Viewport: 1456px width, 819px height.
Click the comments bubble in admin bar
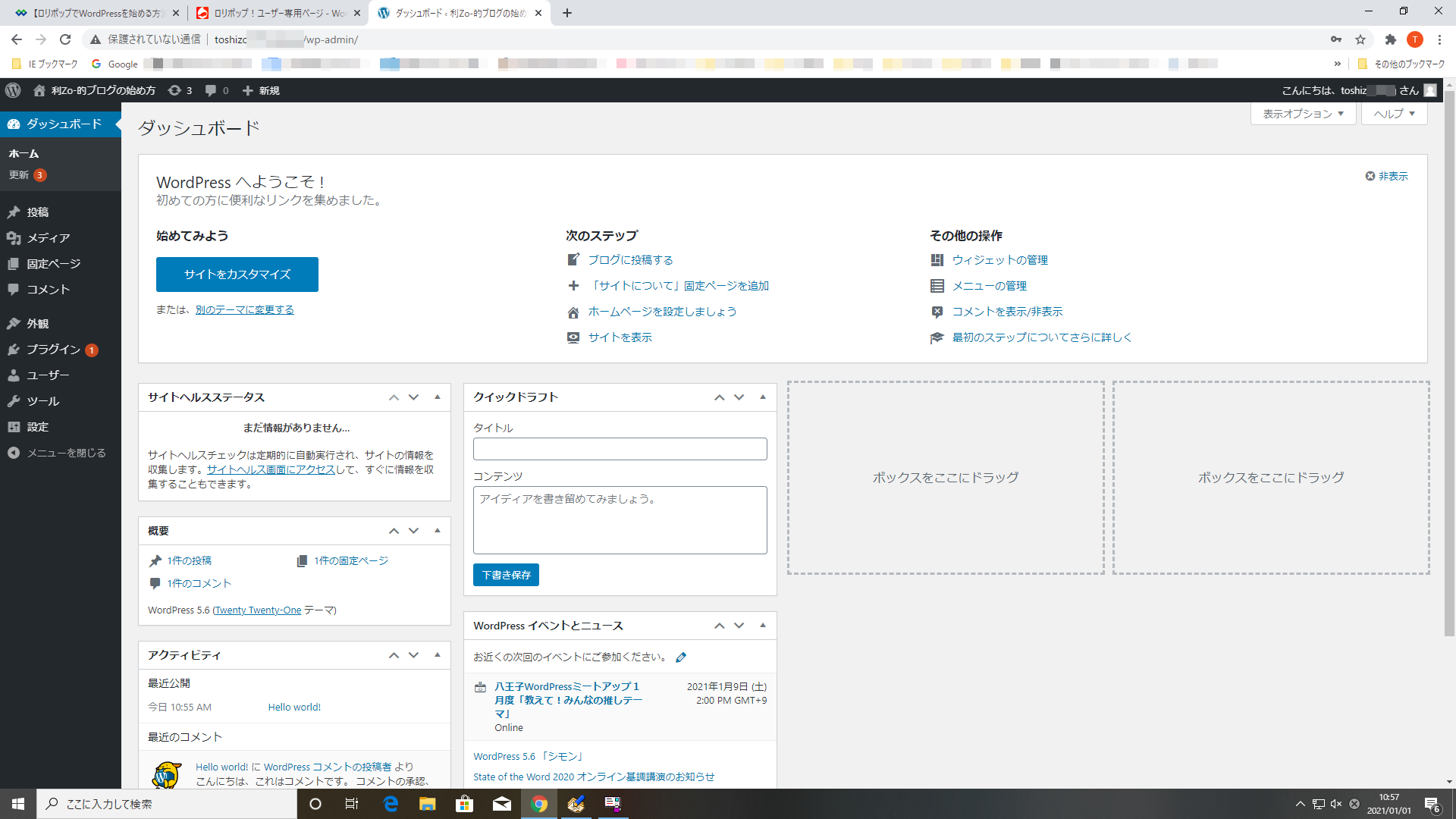(x=216, y=90)
